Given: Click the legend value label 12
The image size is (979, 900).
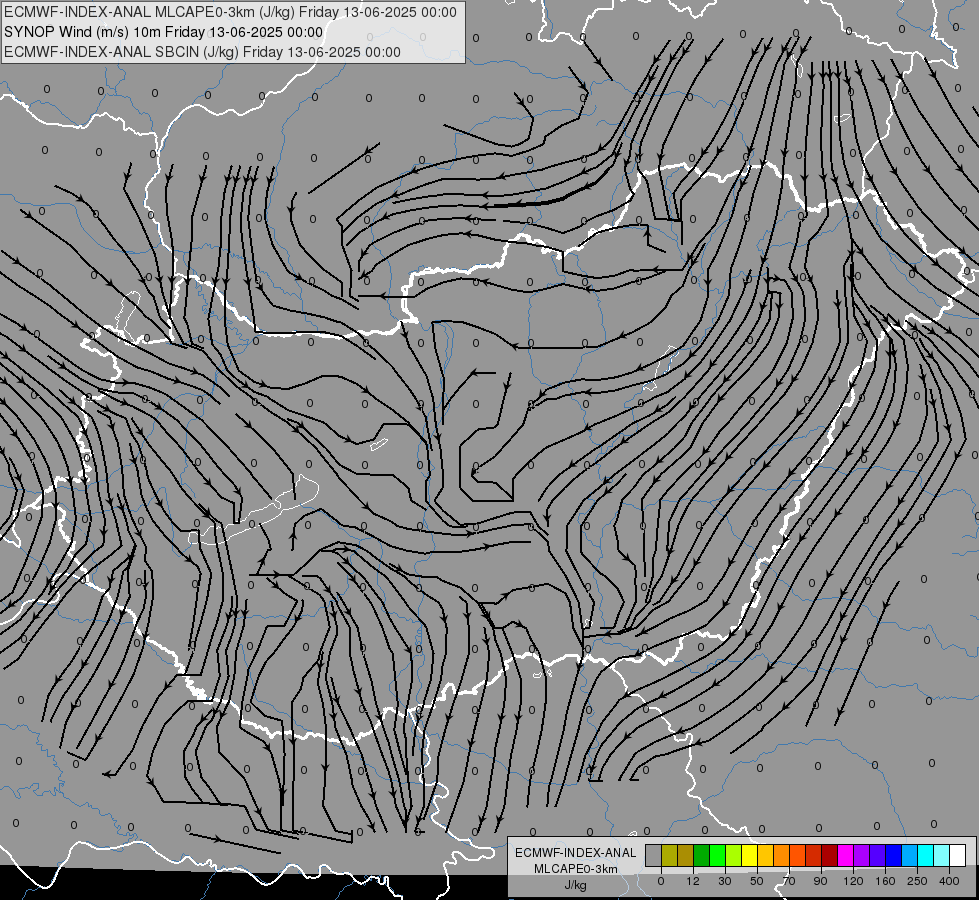Looking at the screenshot, I should [x=693, y=881].
